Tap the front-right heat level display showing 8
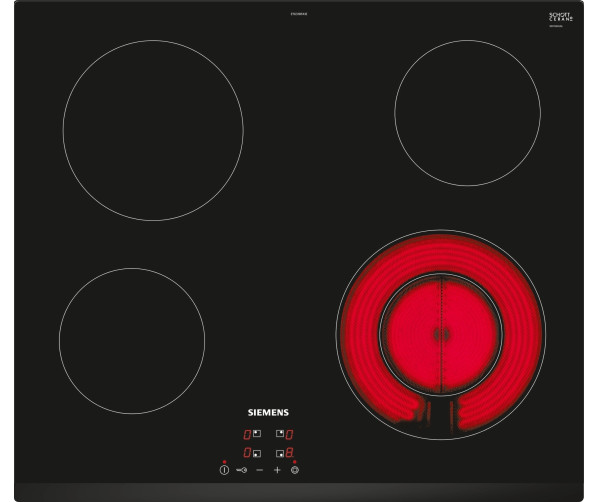The image size is (598, 502). (289, 453)
